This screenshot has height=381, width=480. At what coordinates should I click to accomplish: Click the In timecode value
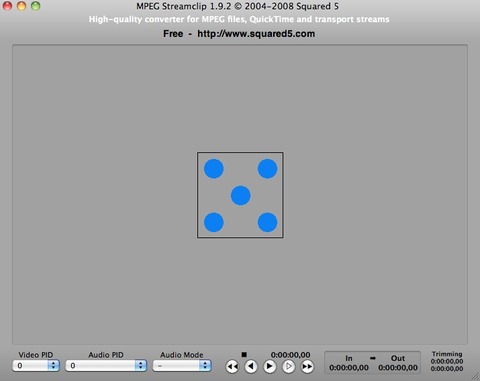coord(349,368)
